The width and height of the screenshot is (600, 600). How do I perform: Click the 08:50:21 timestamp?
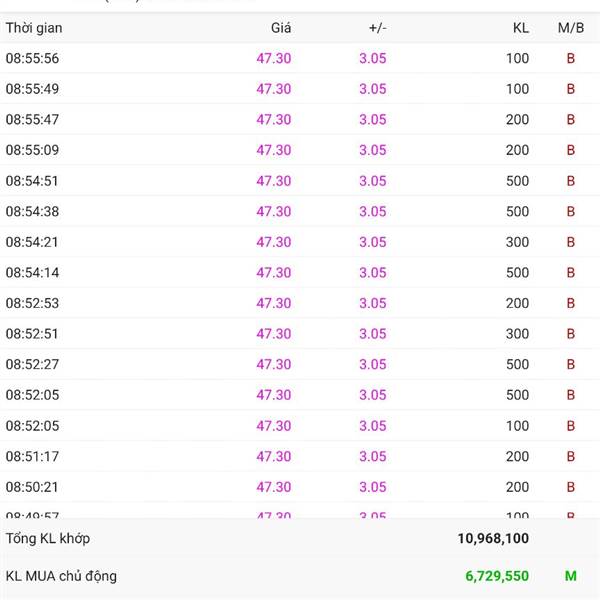pyautogui.click(x=32, y=487)
